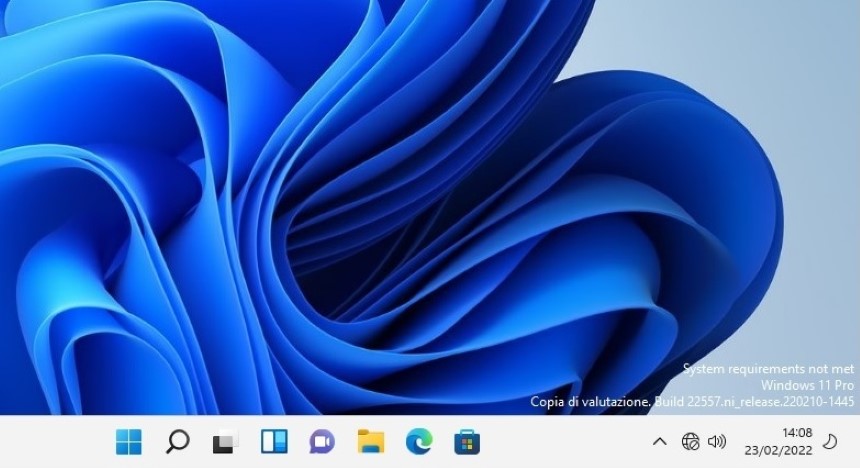860x468 pixels.
Task: Open Microsoft Store from taskbar
Action: 467,442
